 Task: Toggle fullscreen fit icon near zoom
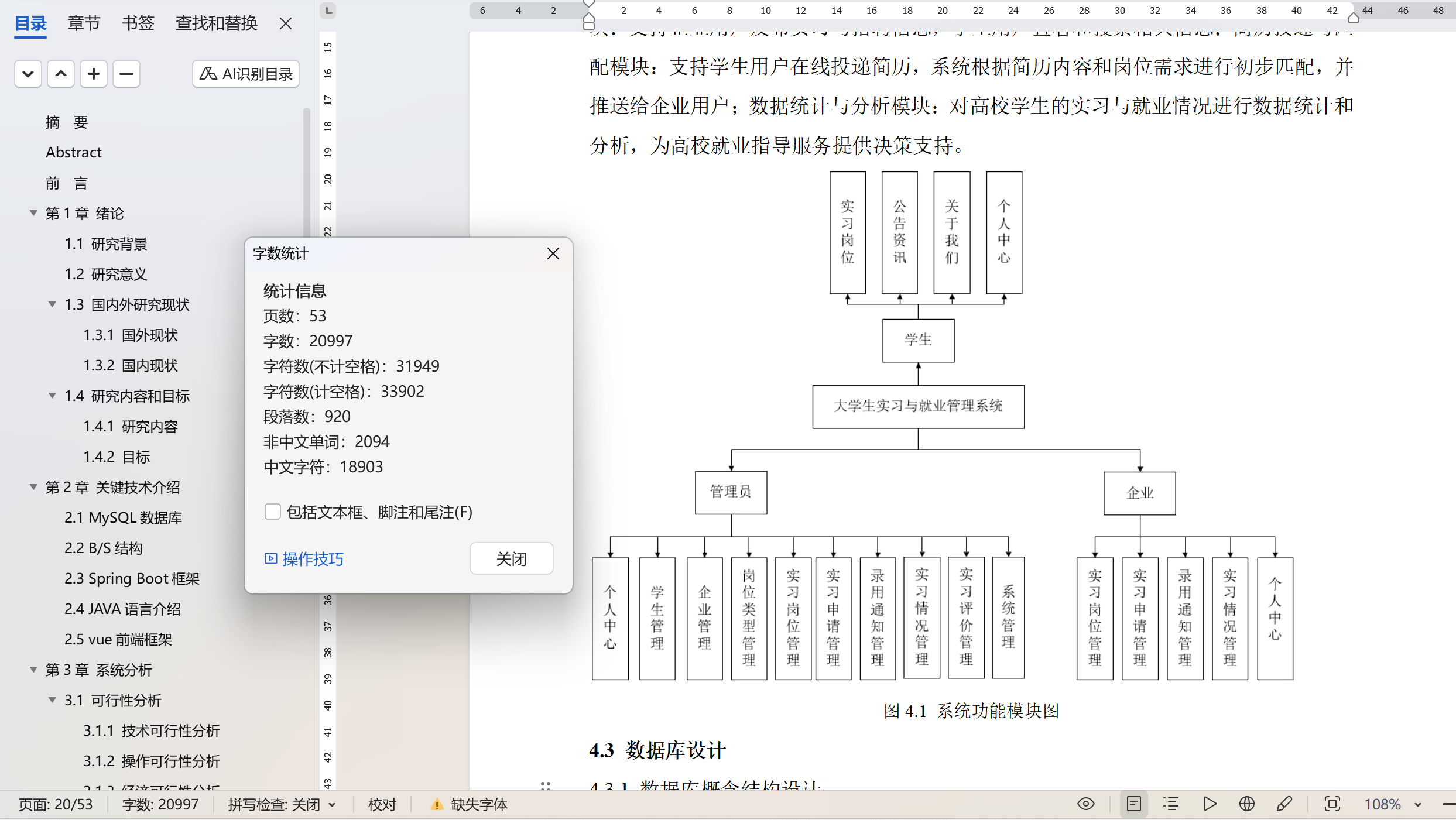(1332, 804)
